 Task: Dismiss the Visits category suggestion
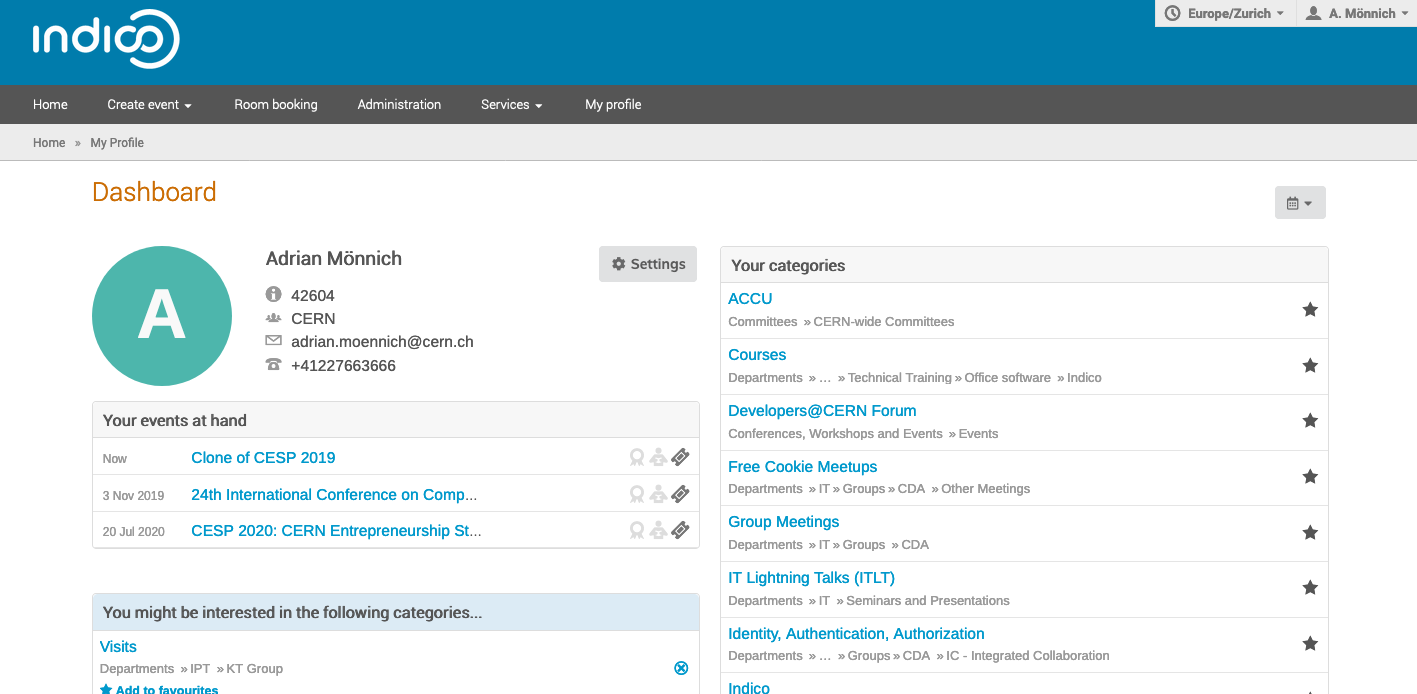click(681, 668)
